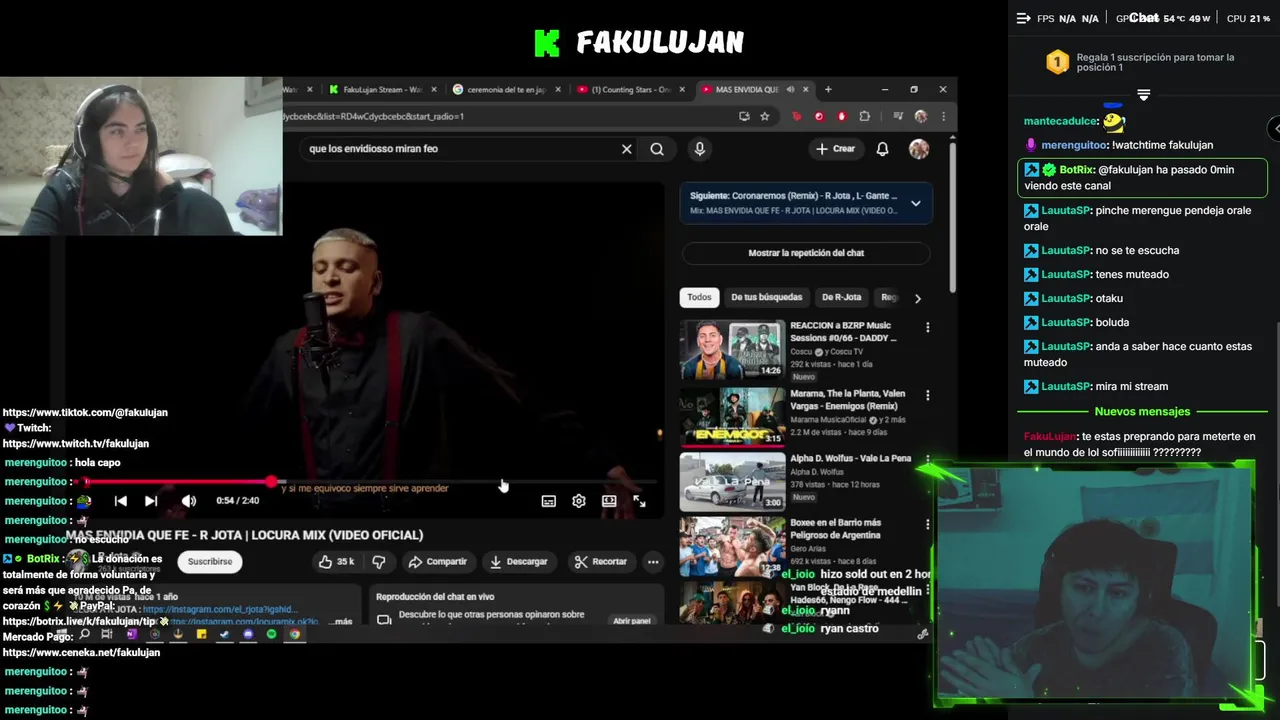Open Chrome from the taskbar

(295, 634)
